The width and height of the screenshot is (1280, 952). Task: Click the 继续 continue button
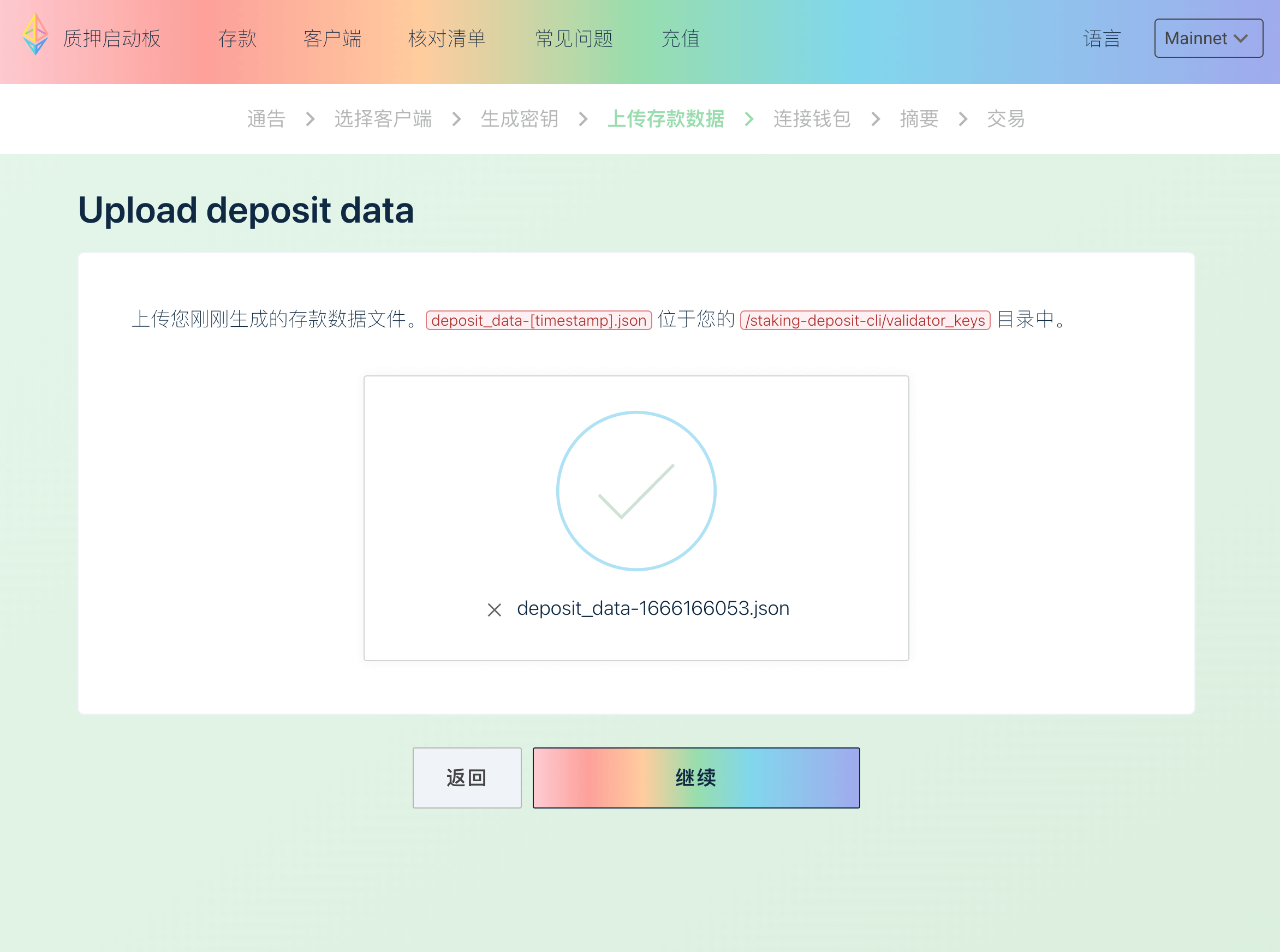point(696,778)
